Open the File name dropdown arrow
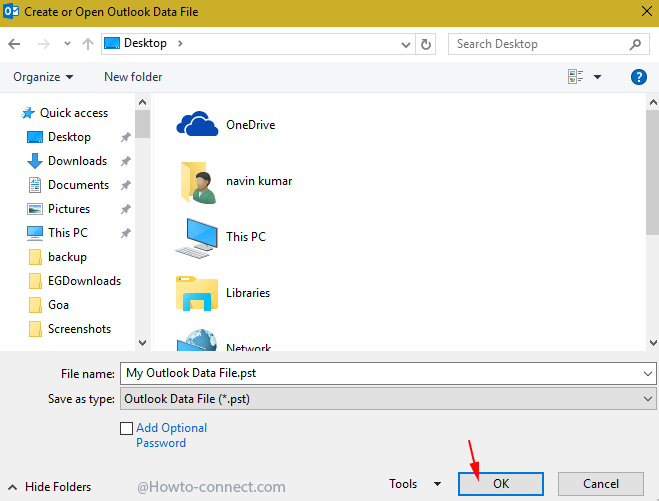Screen dimensions: 659x501 pyautogui.click(x=648, y=374)
